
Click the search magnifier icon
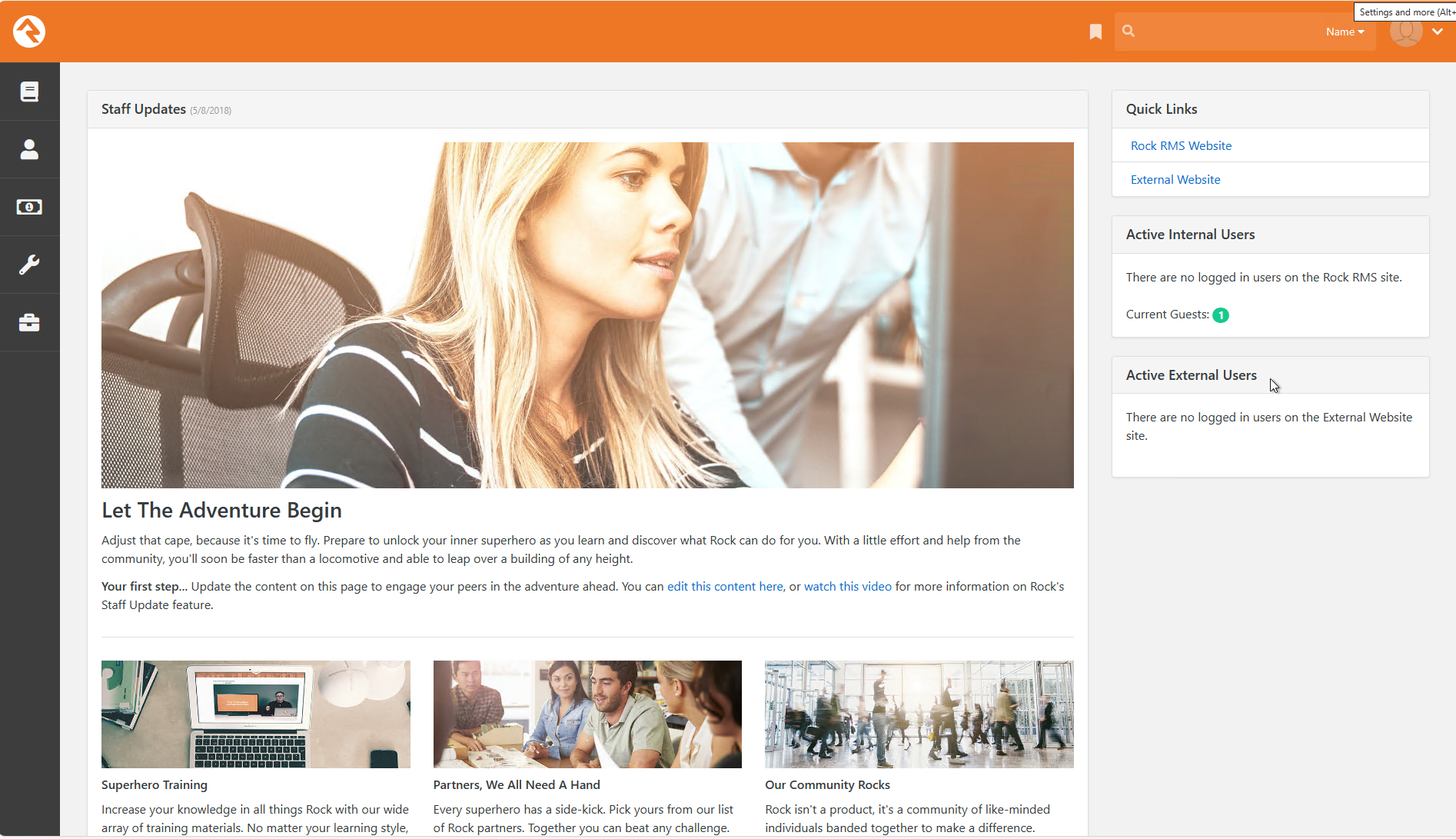coord(1129,32)
